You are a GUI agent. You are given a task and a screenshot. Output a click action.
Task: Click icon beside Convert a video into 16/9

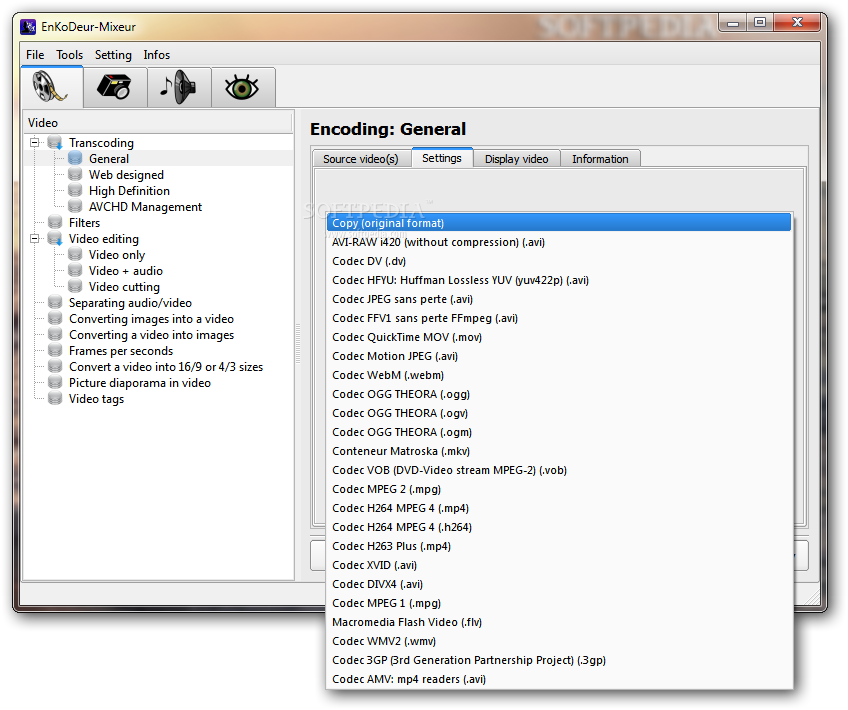coord(55,367)
